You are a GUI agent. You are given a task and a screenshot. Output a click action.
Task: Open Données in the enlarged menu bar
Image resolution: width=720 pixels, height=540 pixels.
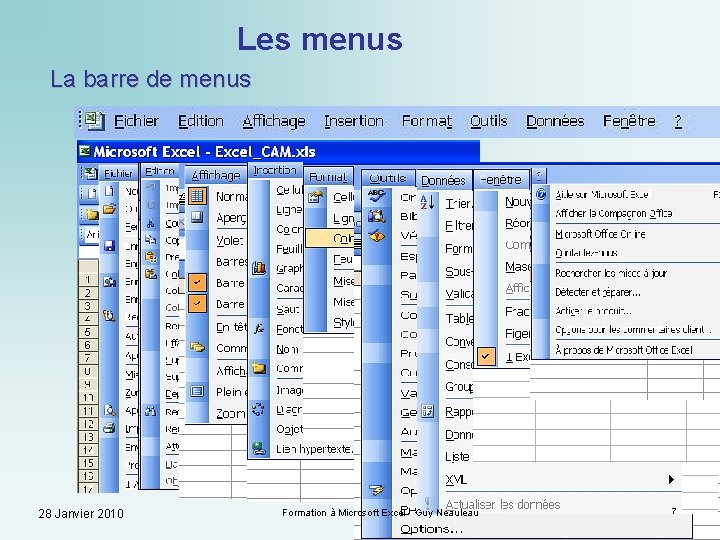pos(555,121)
